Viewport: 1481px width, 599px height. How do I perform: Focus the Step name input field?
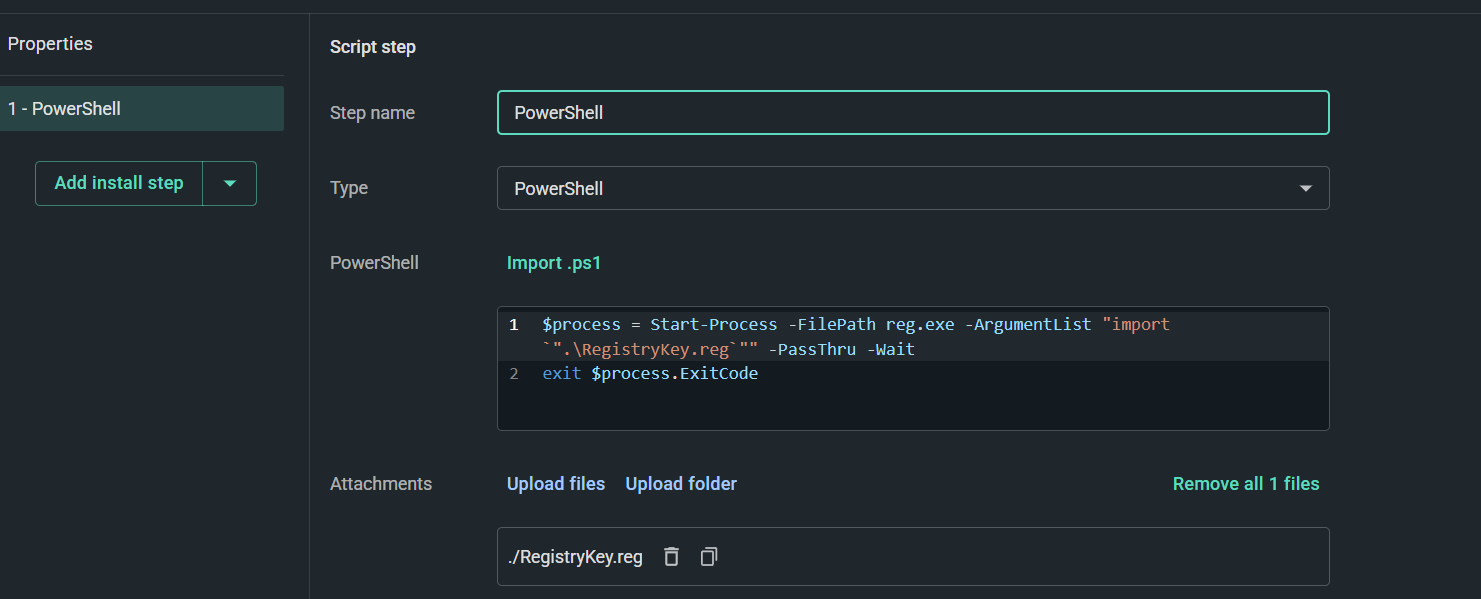[x=913, y=113]
